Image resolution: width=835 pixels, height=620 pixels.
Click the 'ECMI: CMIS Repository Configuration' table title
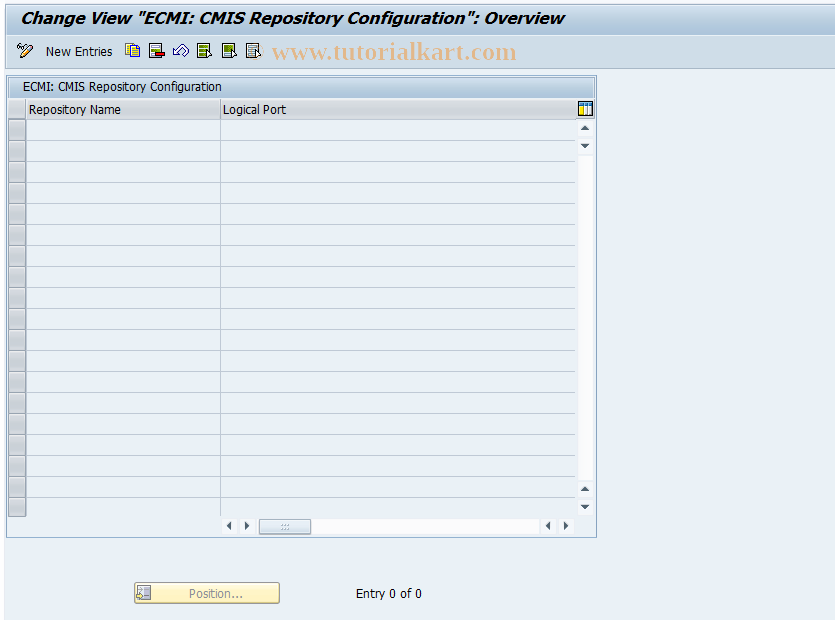[x=122, y=87]
